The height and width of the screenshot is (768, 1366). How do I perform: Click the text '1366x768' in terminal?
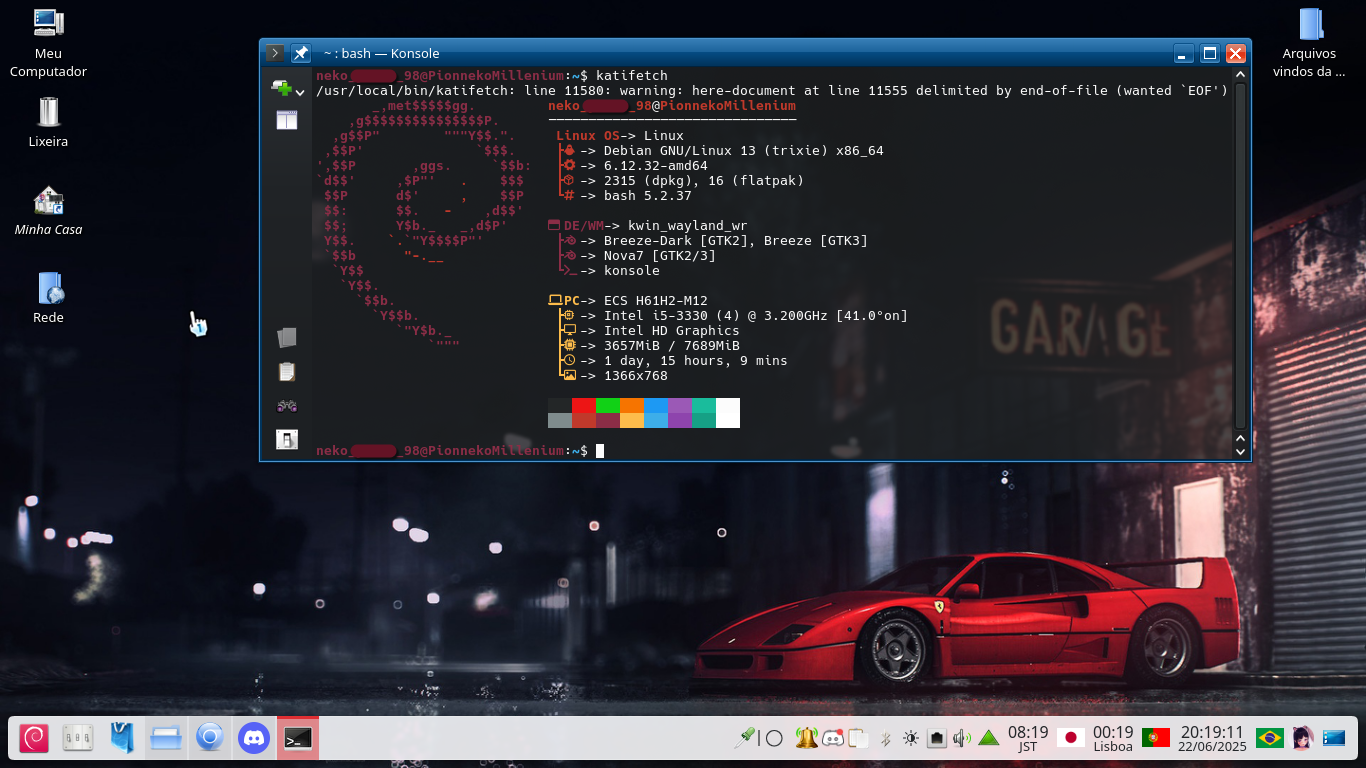point(636,375)
